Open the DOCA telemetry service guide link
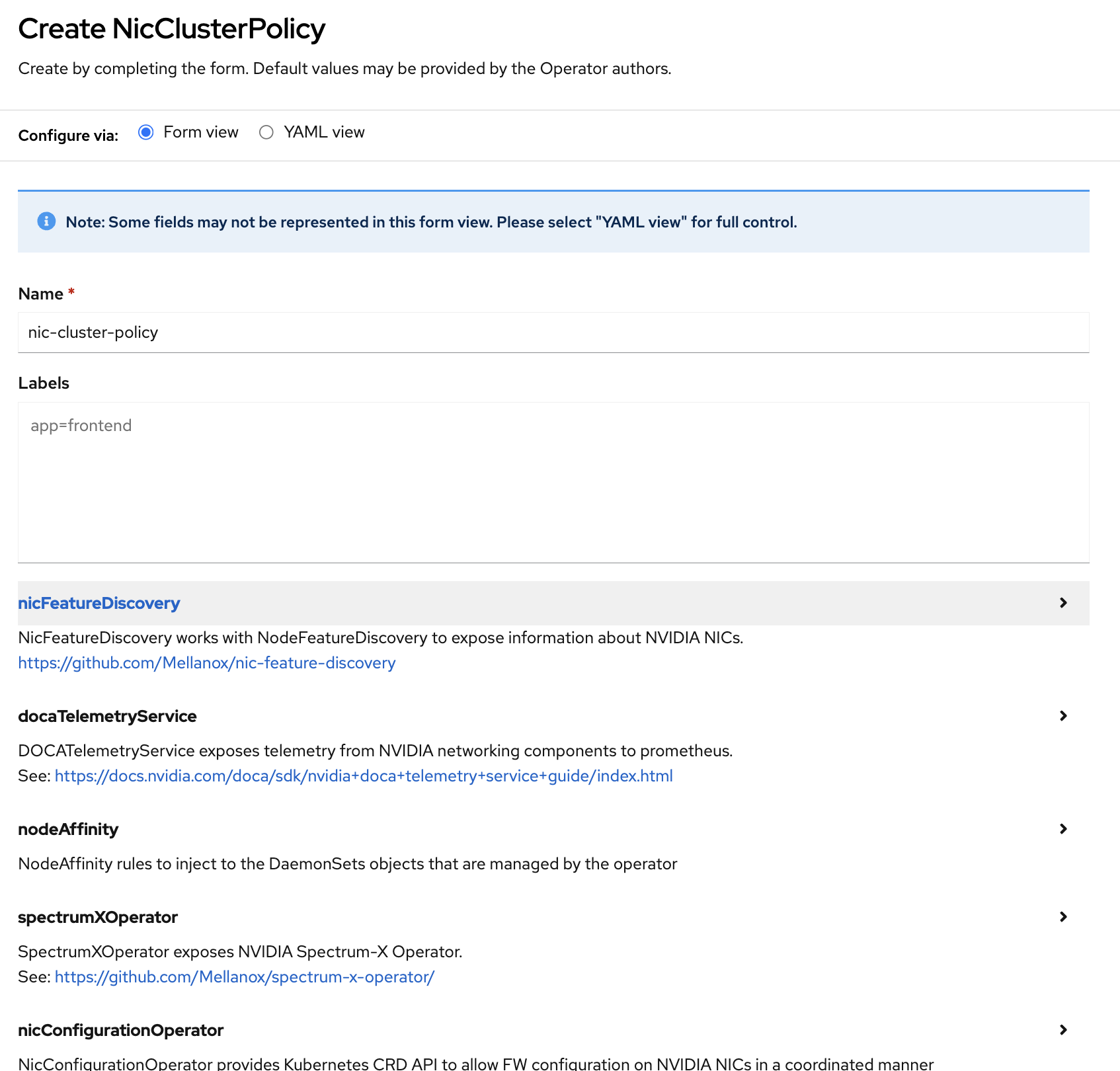 click(x=363, y=776)
